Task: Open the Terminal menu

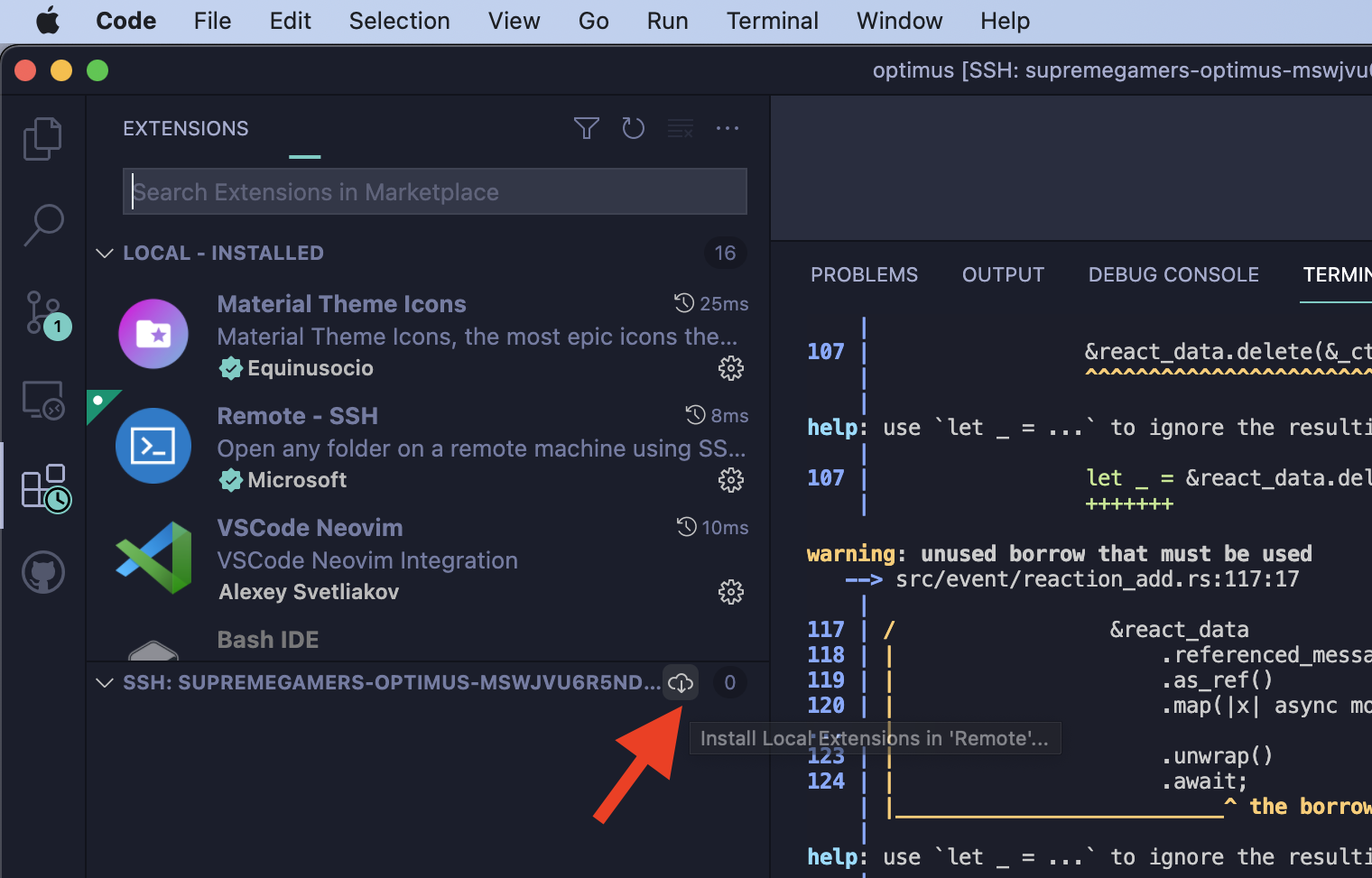Action: point(773,21)
